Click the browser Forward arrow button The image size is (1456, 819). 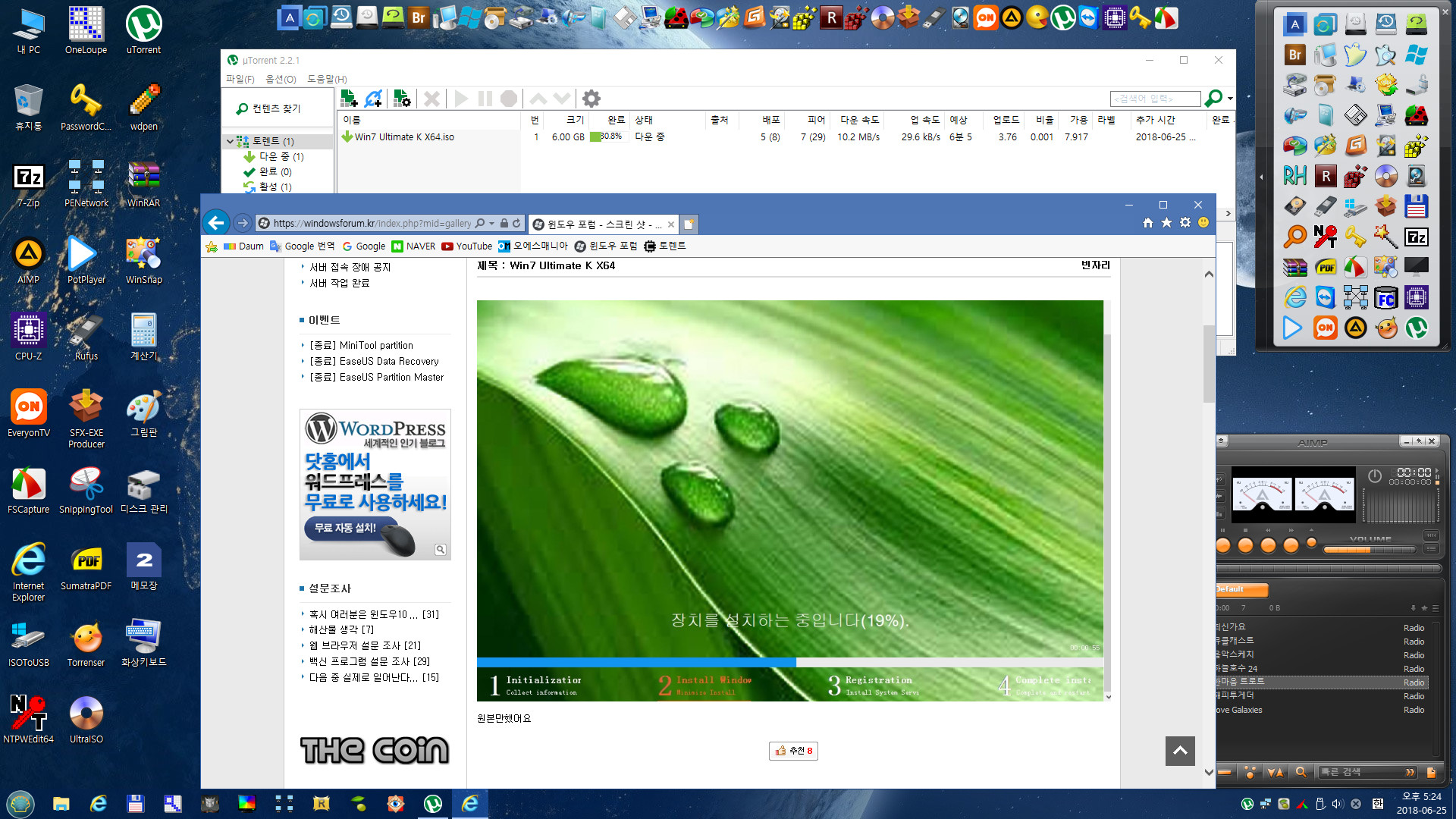pyautogui.click(x=243, y=223)
